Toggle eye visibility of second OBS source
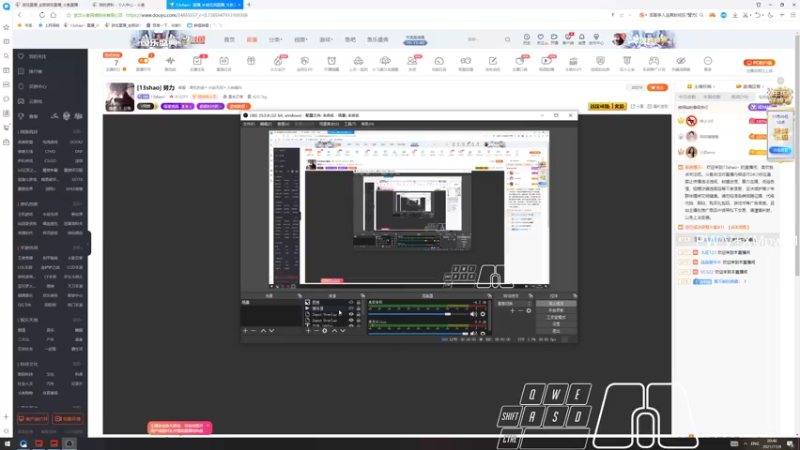The width and height of the screenshot is (800, 450). click(x=351, y=308)
